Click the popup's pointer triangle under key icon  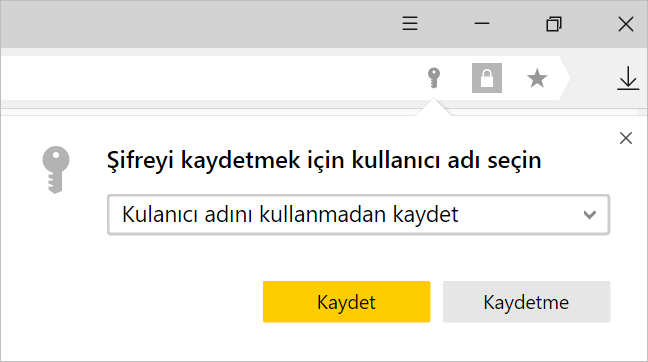434,107
